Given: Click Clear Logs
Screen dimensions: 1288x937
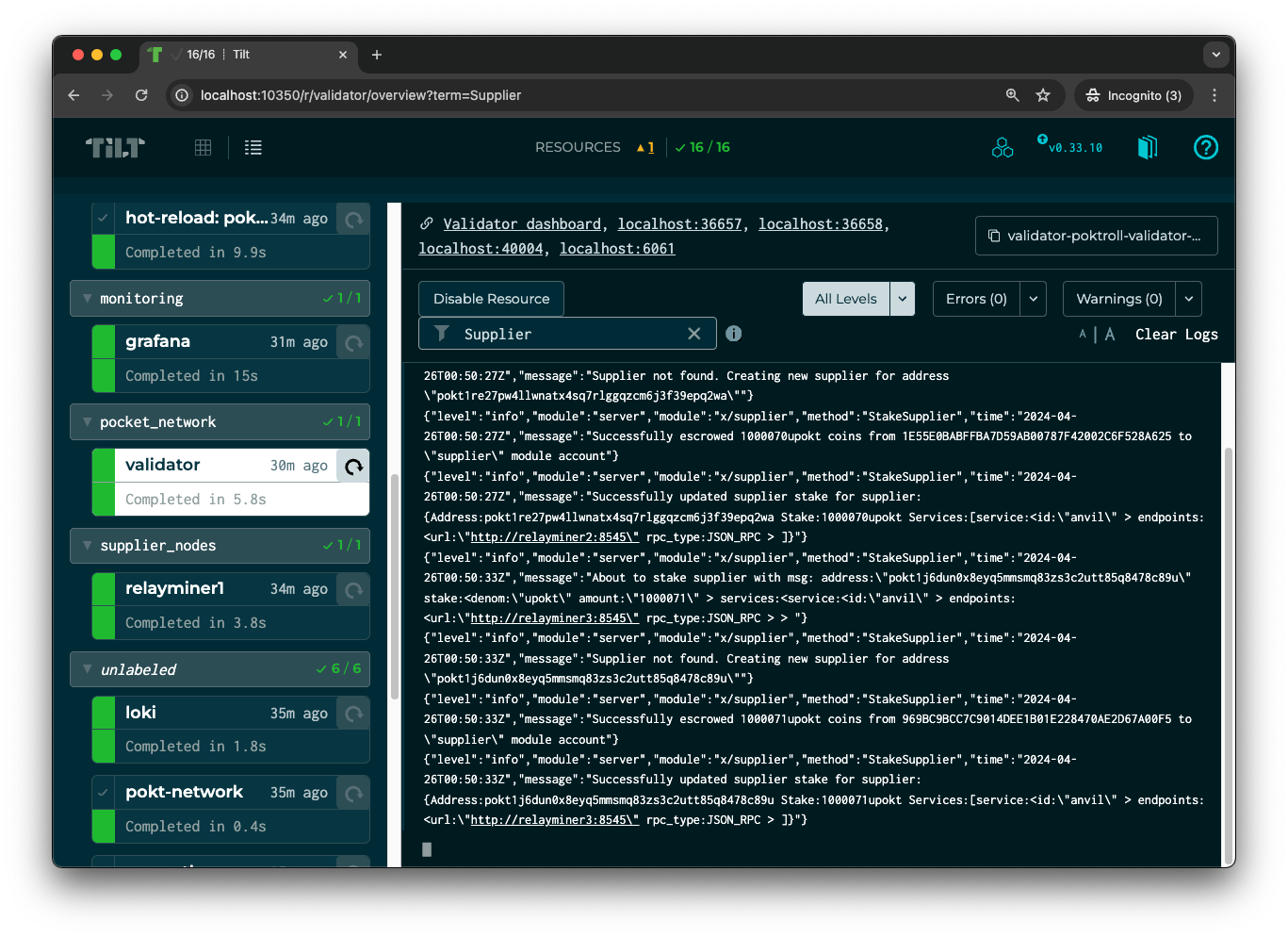Looking at the screenshot, I should pos(1176,334).
